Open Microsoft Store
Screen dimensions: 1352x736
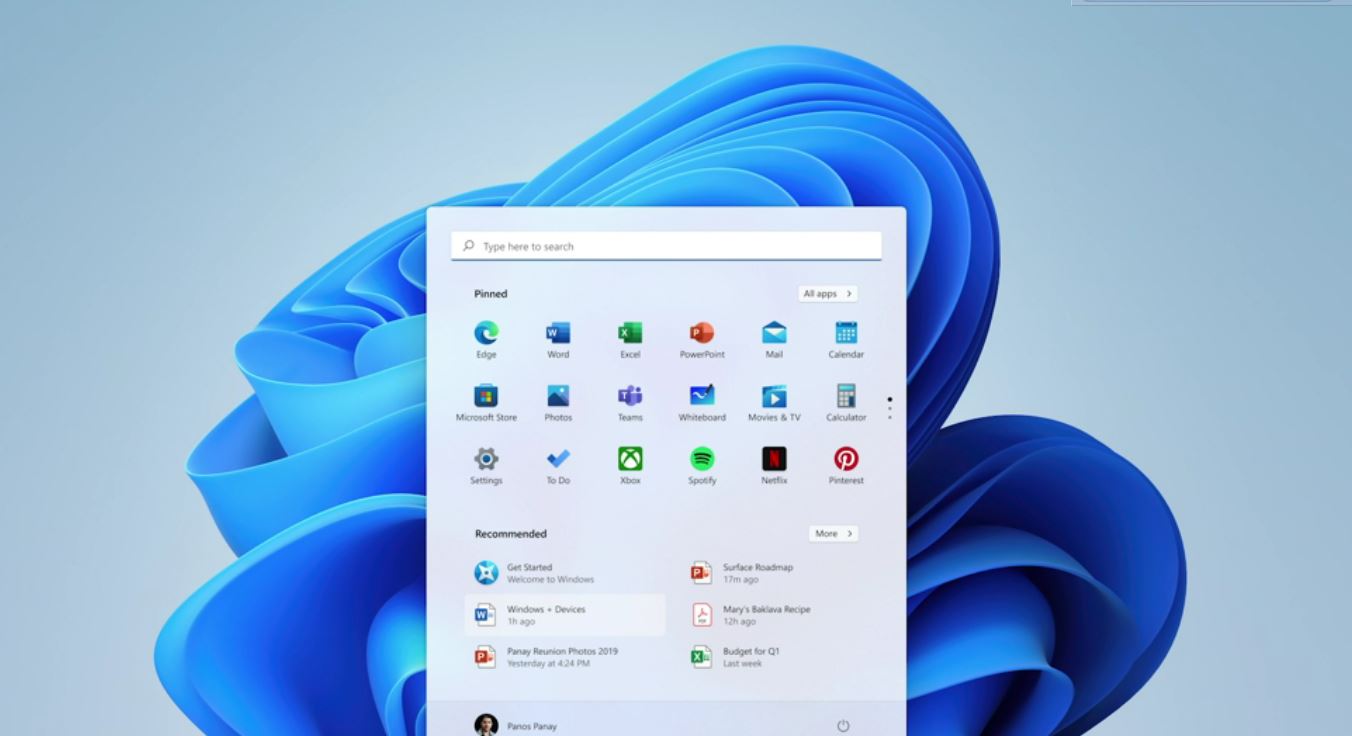485,395
